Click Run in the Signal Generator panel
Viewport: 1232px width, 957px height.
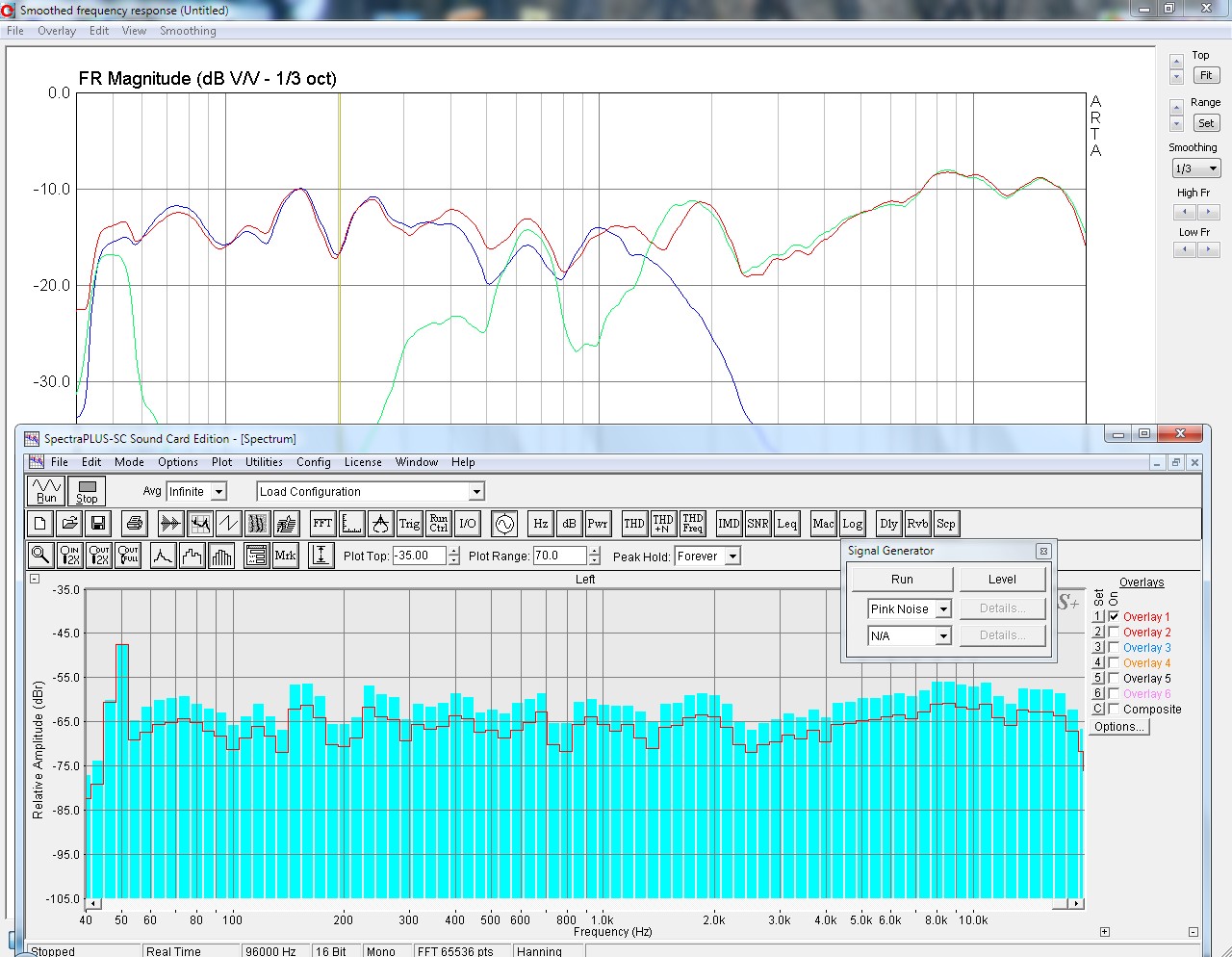click(902, 580)
